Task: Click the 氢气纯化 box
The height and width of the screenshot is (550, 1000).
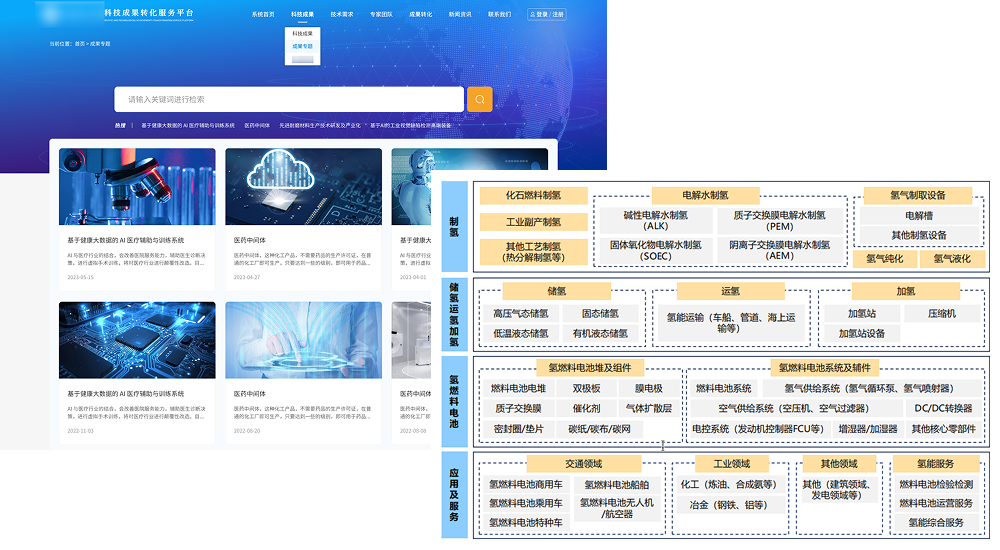Action: [885, 258]
